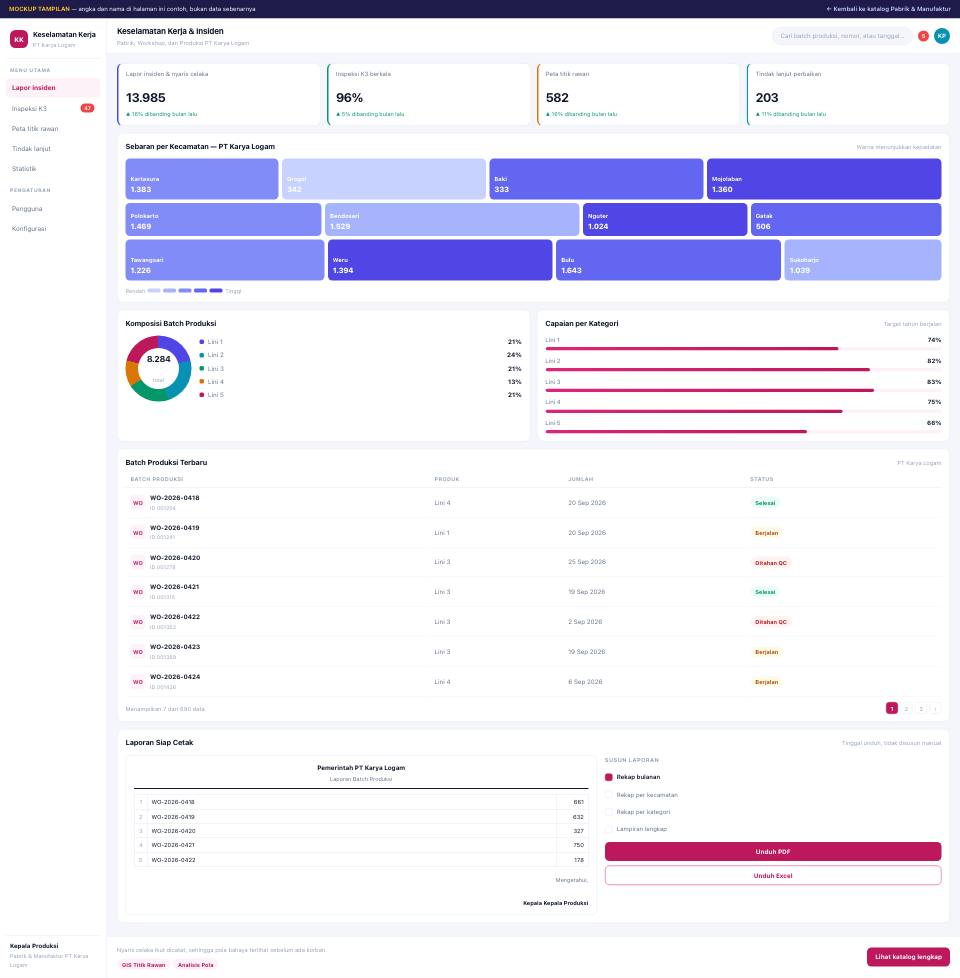Screen dimensions: 960x978
Task: Click WO icon of batch WO-2026-0418
Action: 138,503
